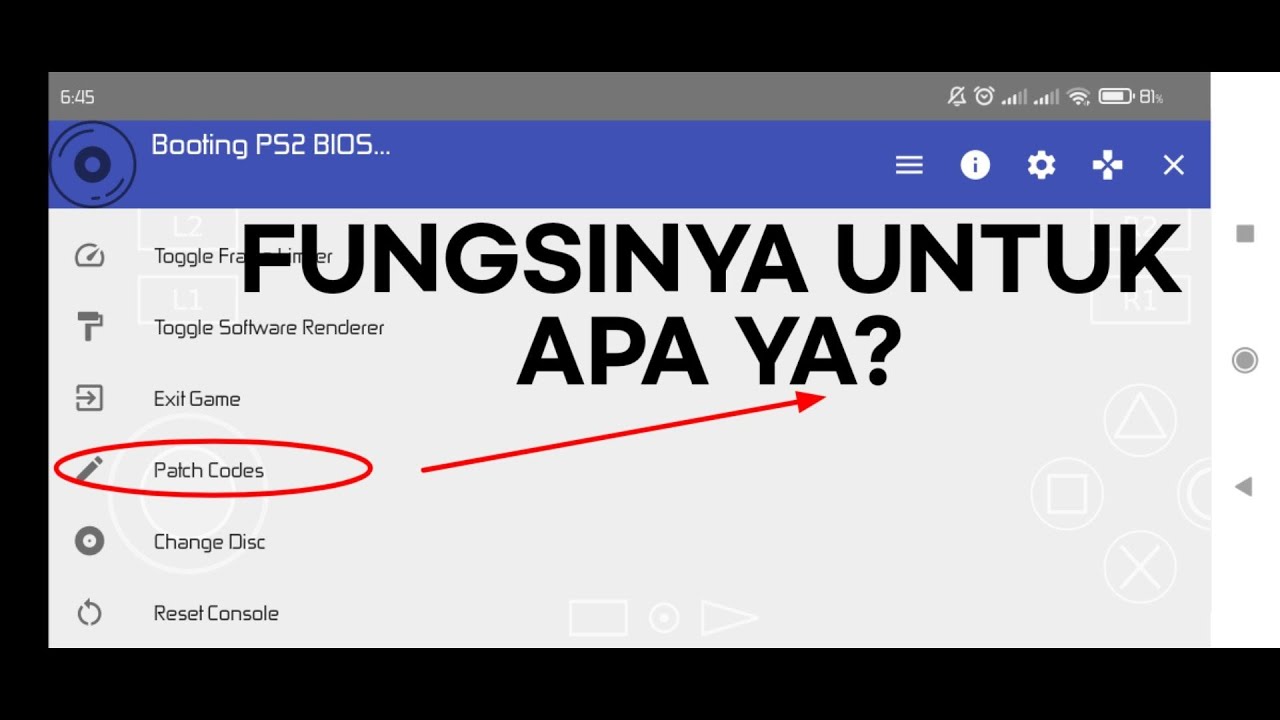The height and width of the screenshot is (720, 1280).
Task: Tap the on-screen analog toggle circle button
Action: (664, 618)
